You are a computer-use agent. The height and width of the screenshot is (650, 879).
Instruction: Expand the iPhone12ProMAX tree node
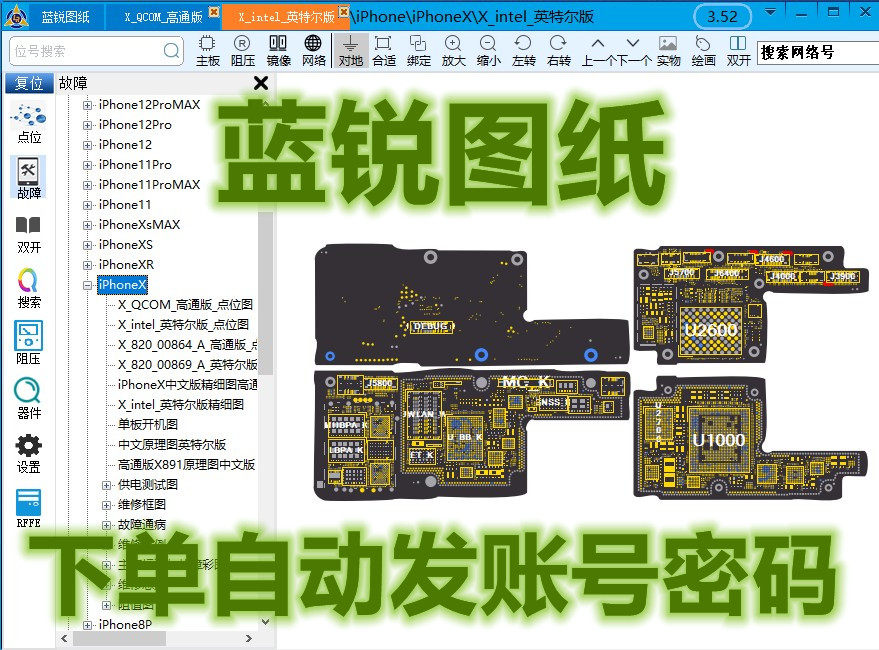(87, 105)
